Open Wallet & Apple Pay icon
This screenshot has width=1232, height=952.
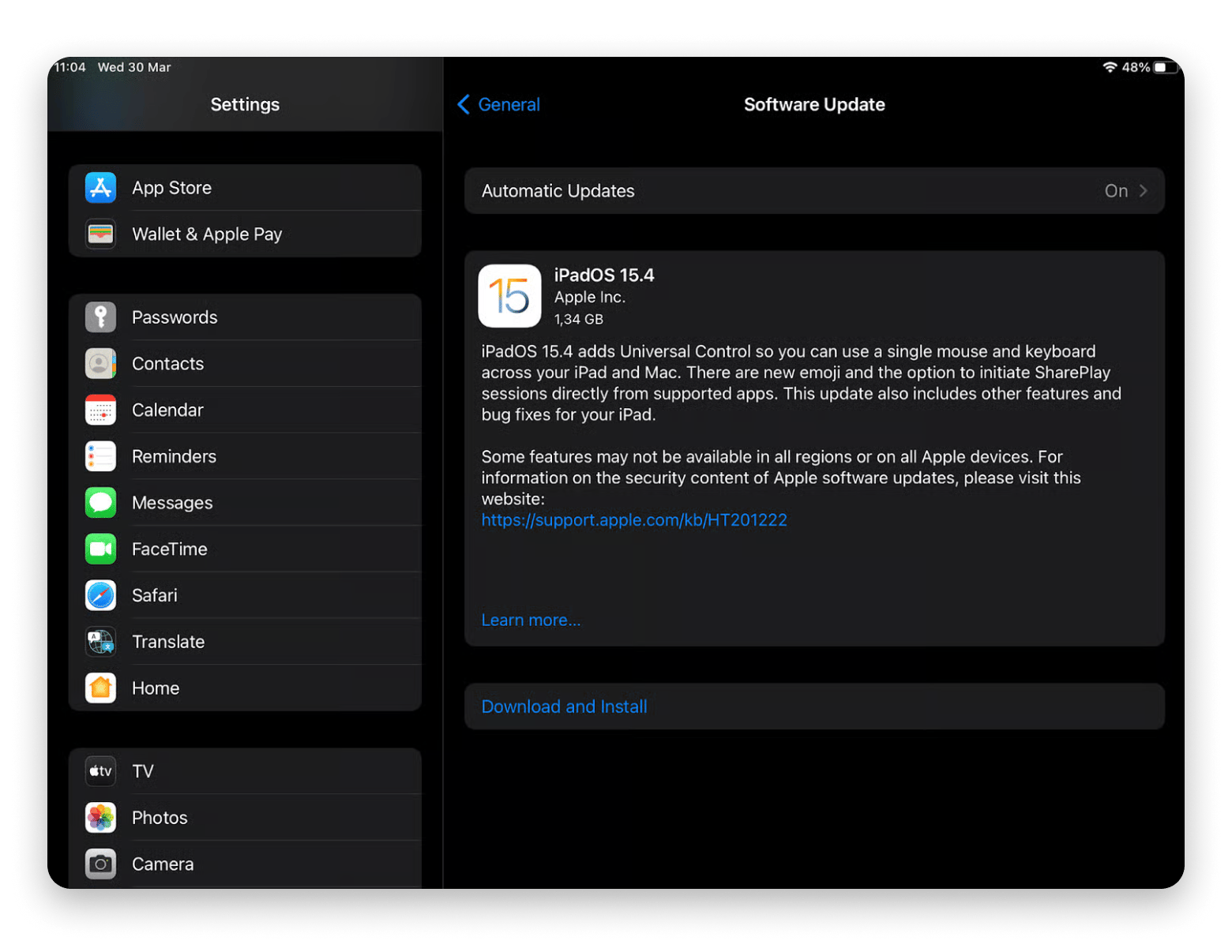click(100, 234)
